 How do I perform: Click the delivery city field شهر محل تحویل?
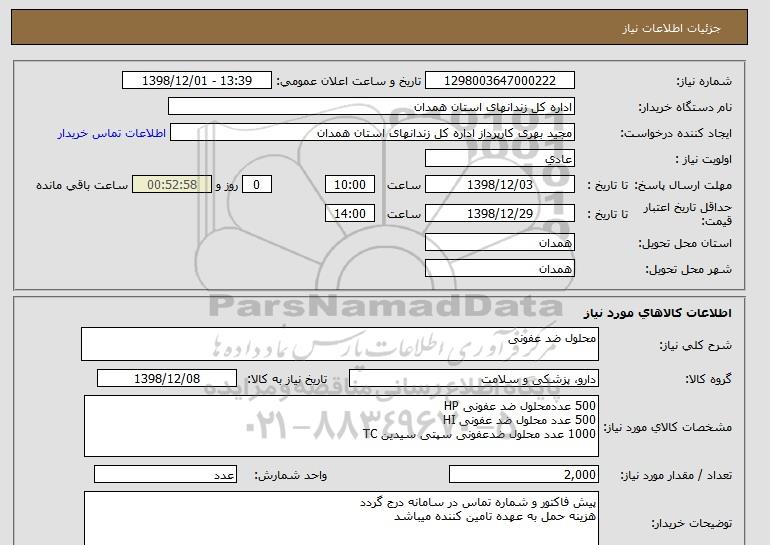[x=499, y=269]
